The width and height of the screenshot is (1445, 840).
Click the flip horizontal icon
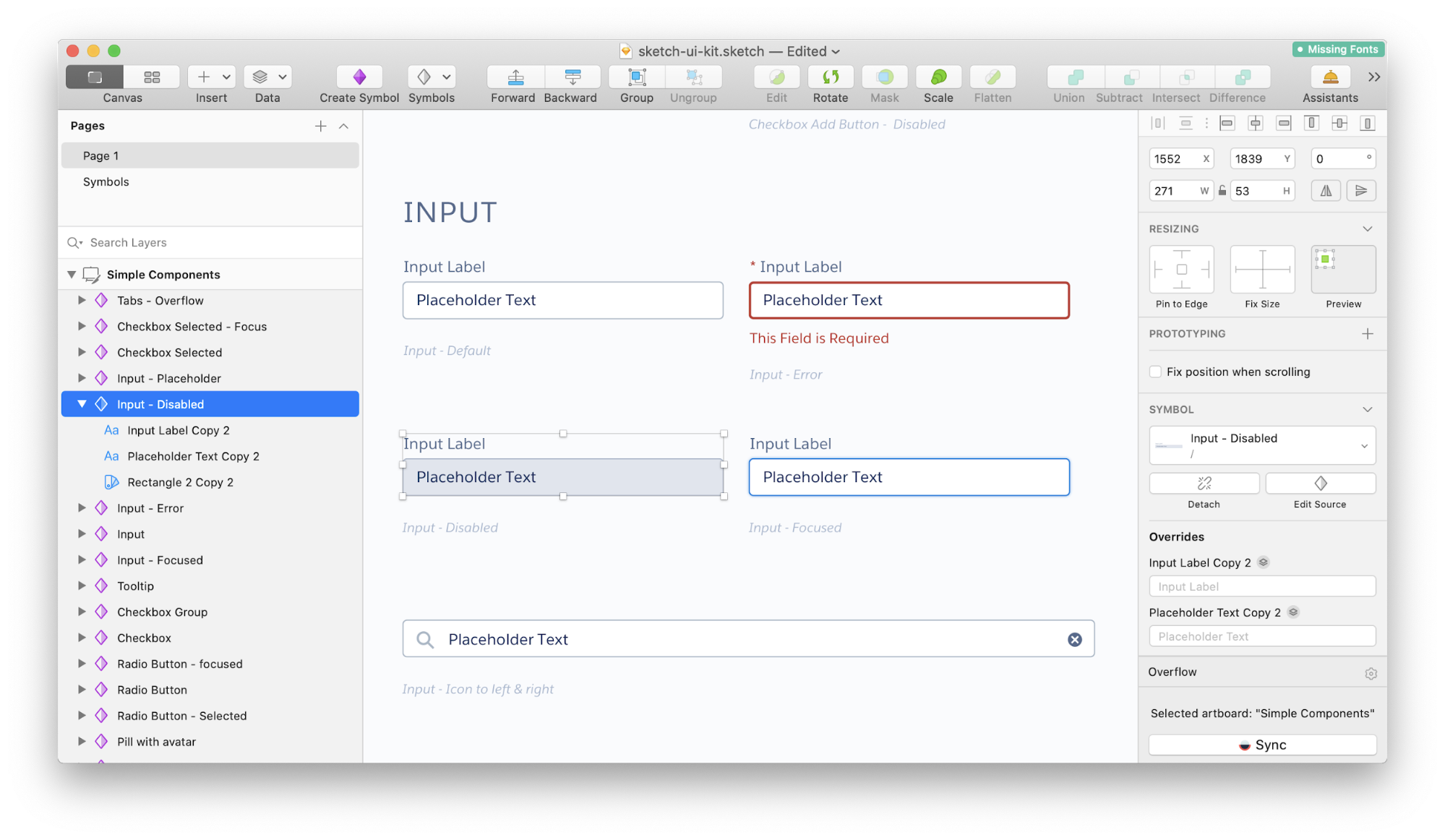[x=1326, y=191]
